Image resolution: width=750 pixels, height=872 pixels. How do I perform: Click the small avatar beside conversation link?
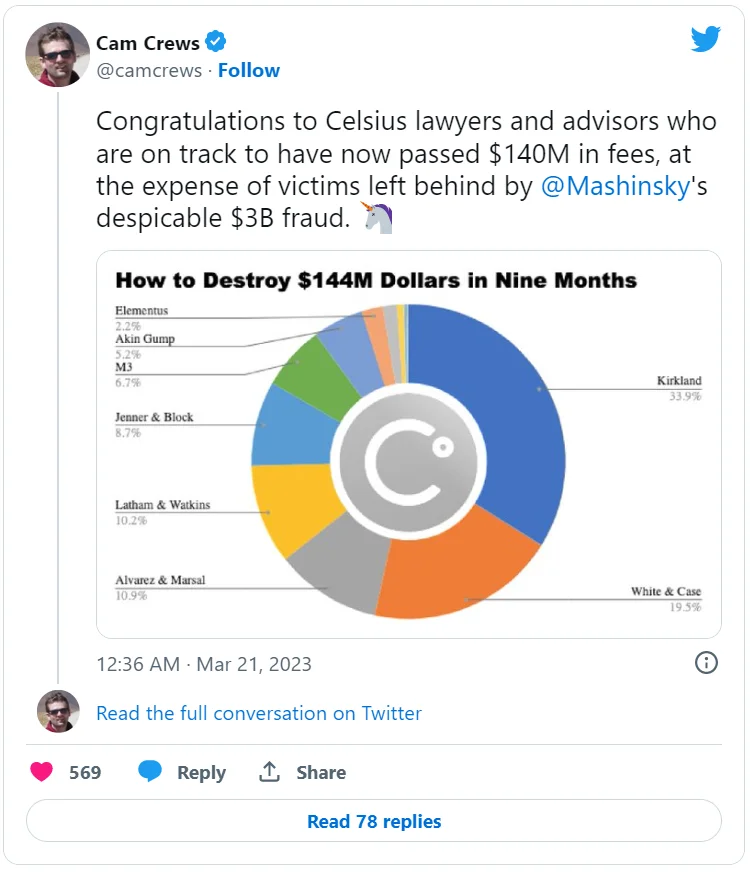coord(58,712)
